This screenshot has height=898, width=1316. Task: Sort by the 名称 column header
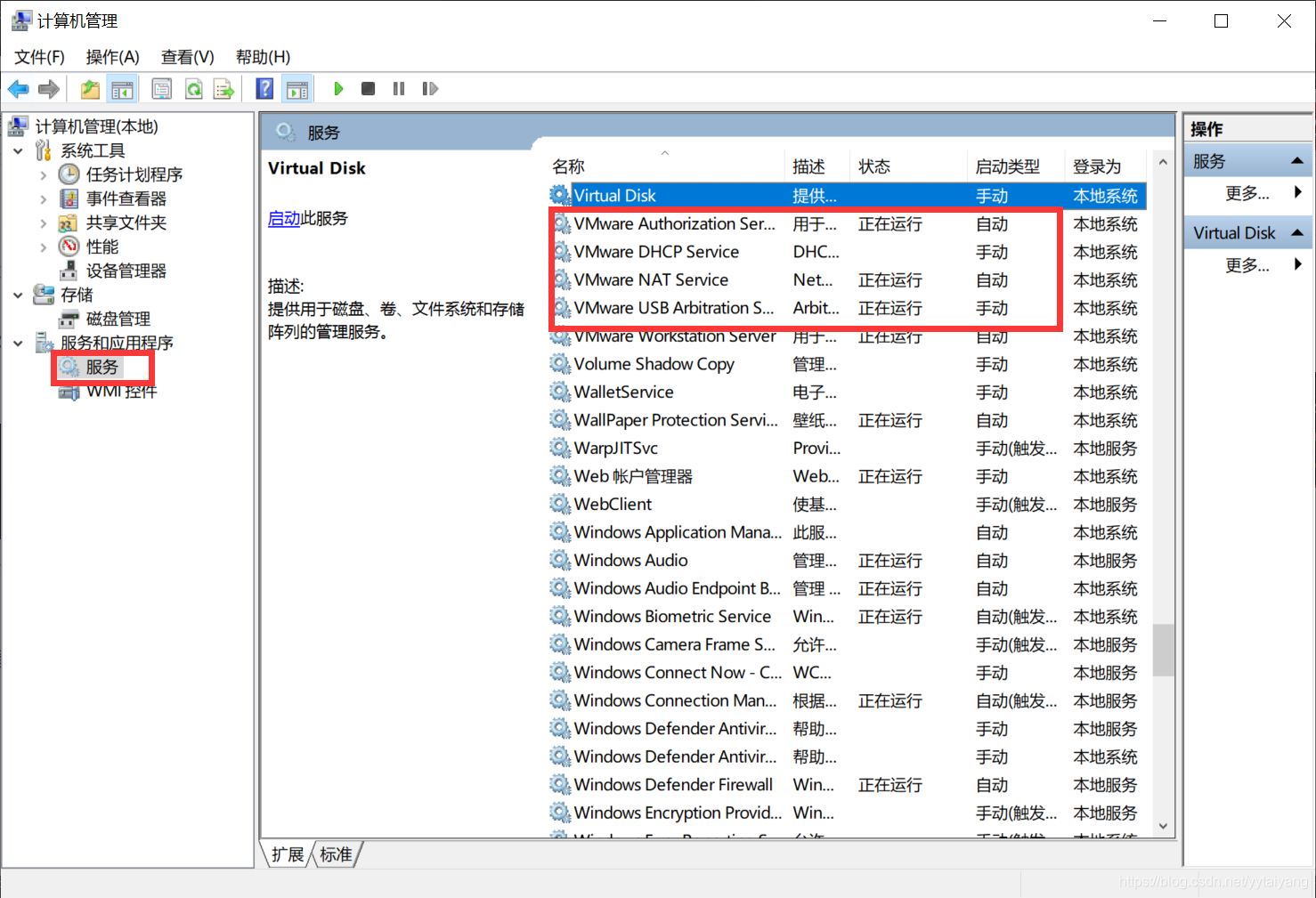pos(665,166)
